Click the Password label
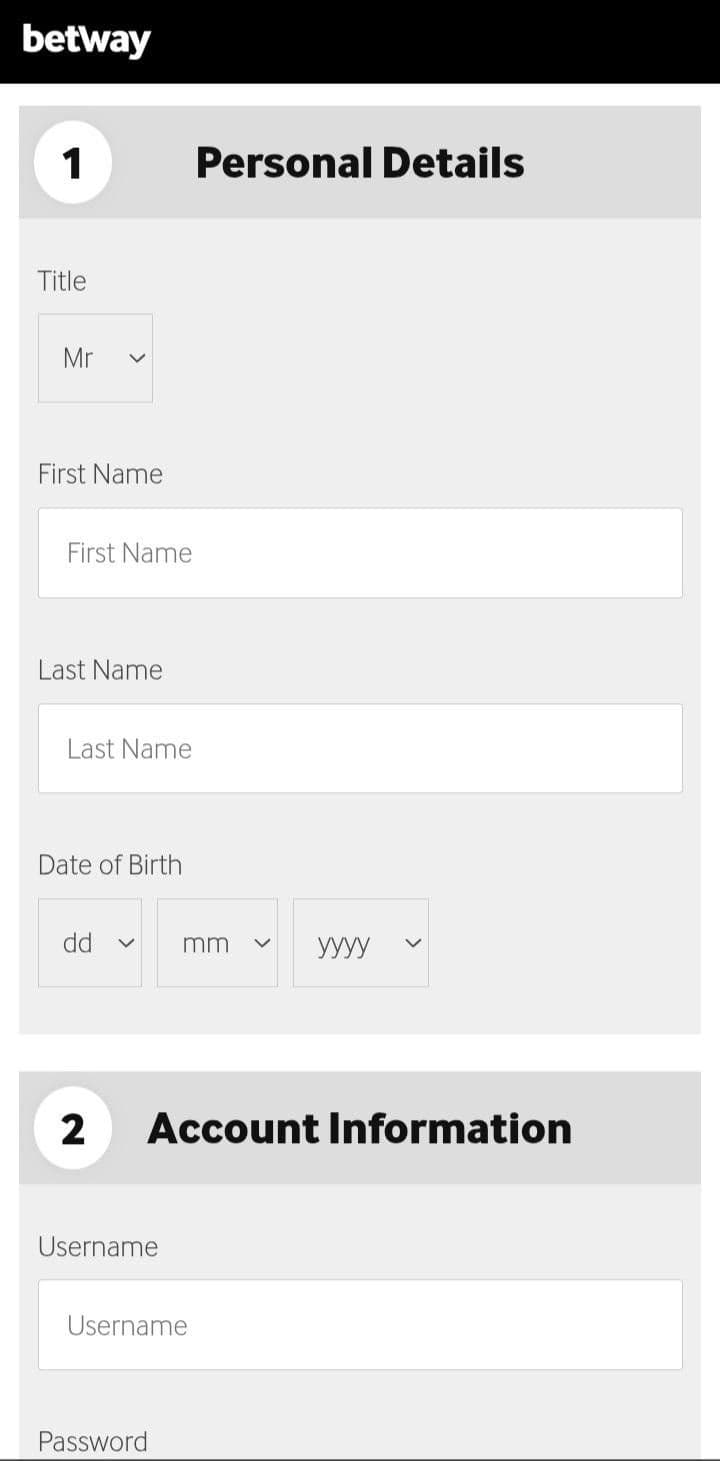 [92, 1441]
